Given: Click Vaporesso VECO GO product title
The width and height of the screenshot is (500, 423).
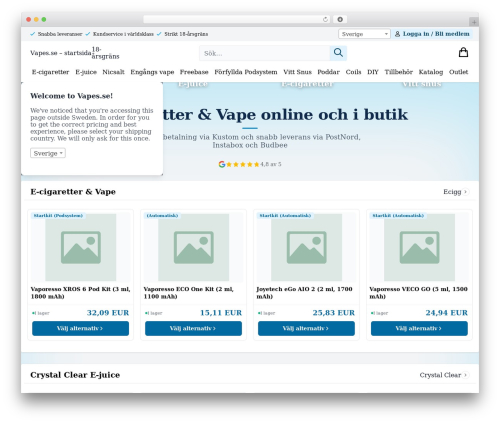Looking at the screenshot, I should [418, 293].
